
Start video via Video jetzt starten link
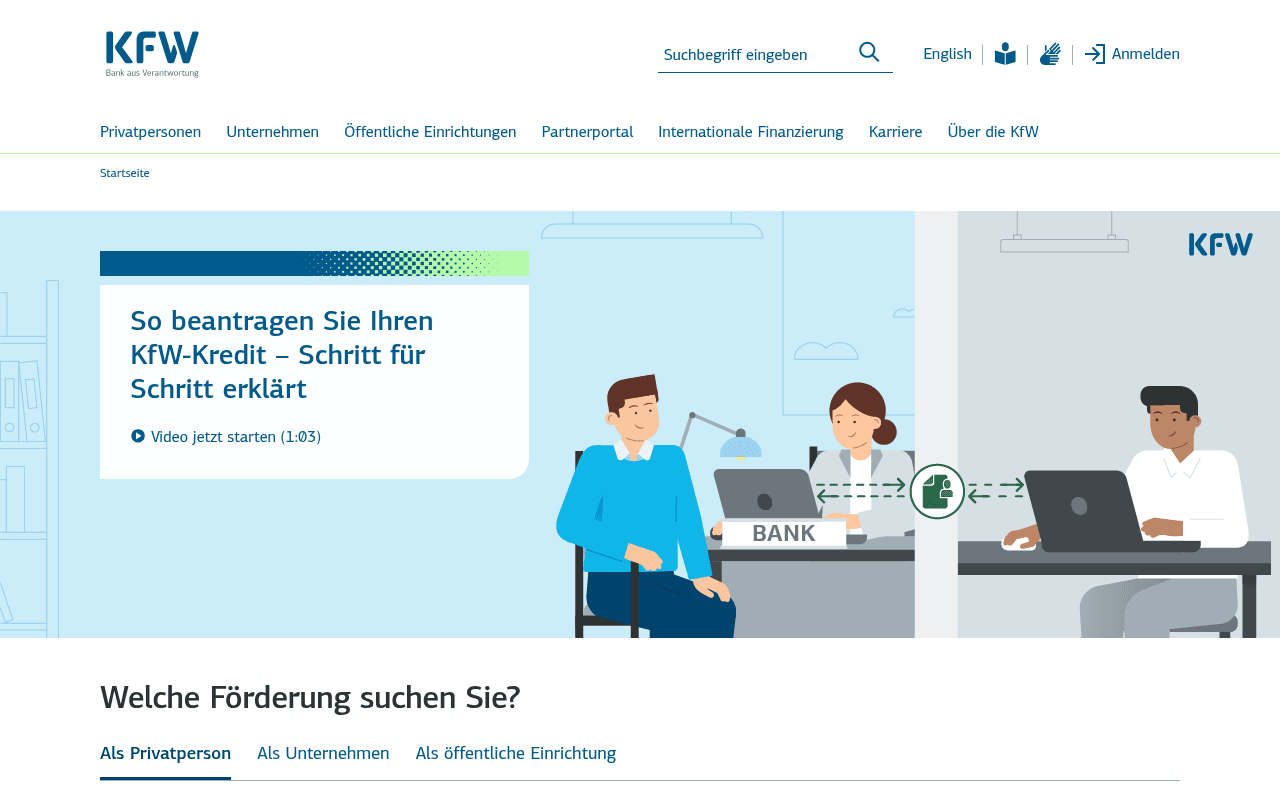point(226,436)
